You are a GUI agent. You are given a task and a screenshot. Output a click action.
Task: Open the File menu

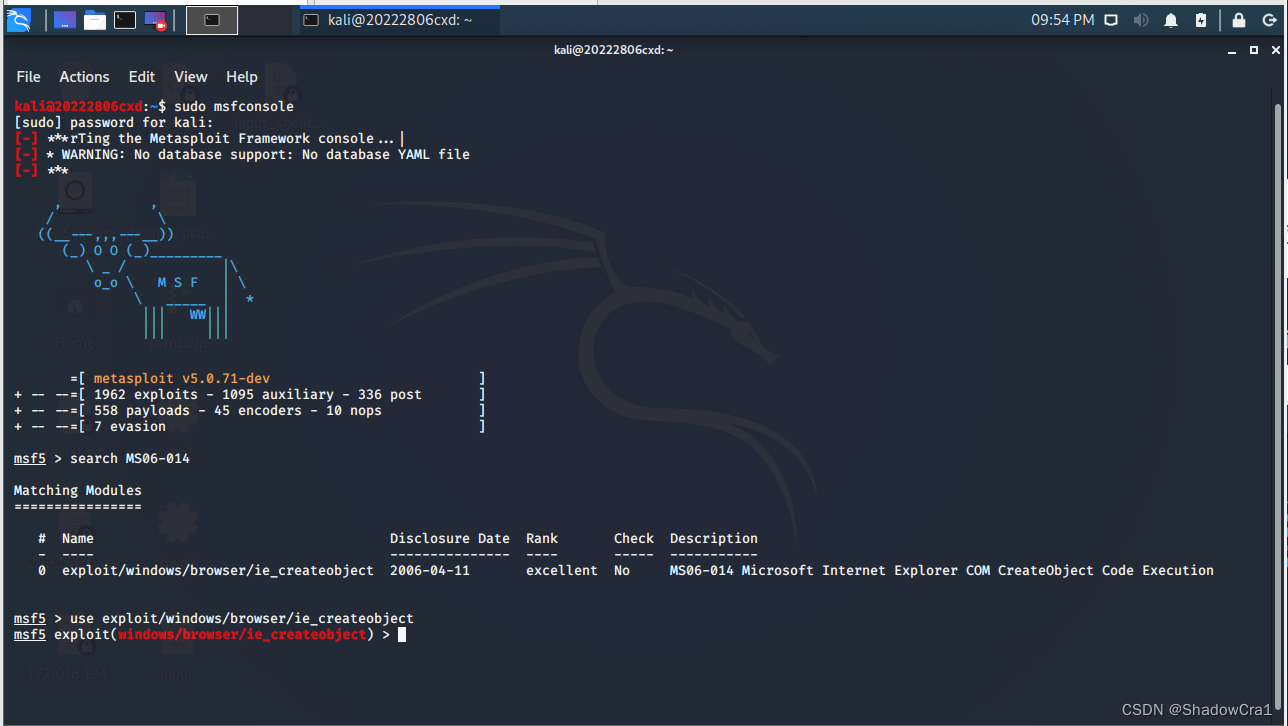pos(29,77)
